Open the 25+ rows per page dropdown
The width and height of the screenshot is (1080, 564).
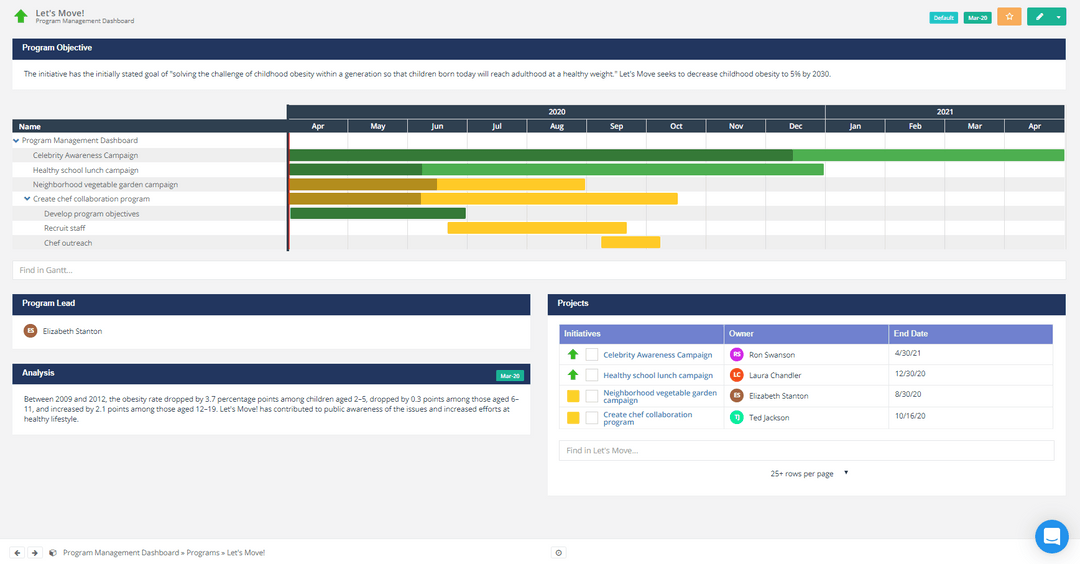[x=809, y=474]
